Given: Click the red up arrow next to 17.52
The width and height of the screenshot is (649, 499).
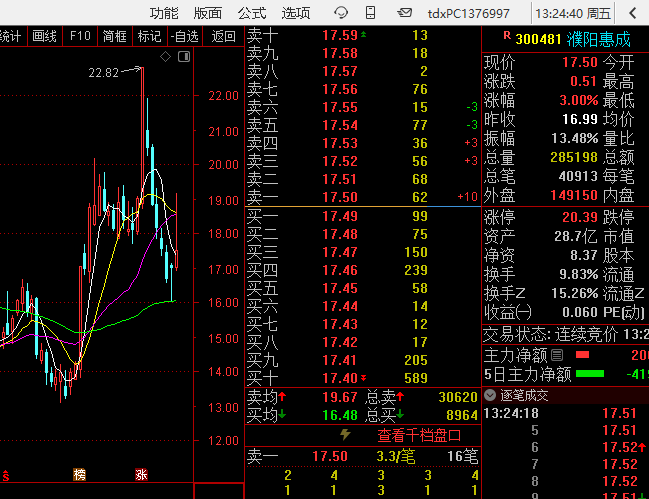Looking at the screenshot, I should coord(642,447).
